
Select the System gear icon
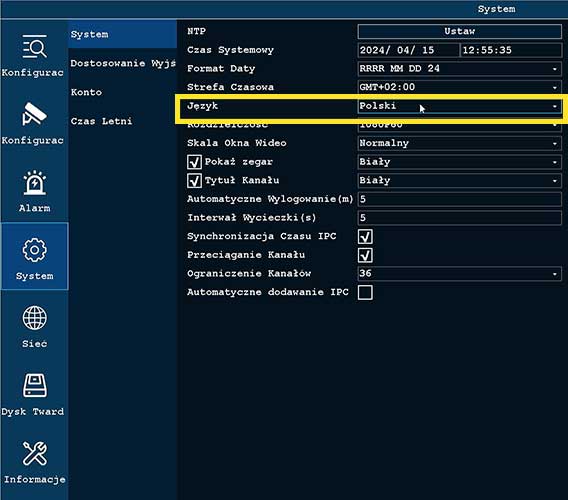(x=34, y=250)
